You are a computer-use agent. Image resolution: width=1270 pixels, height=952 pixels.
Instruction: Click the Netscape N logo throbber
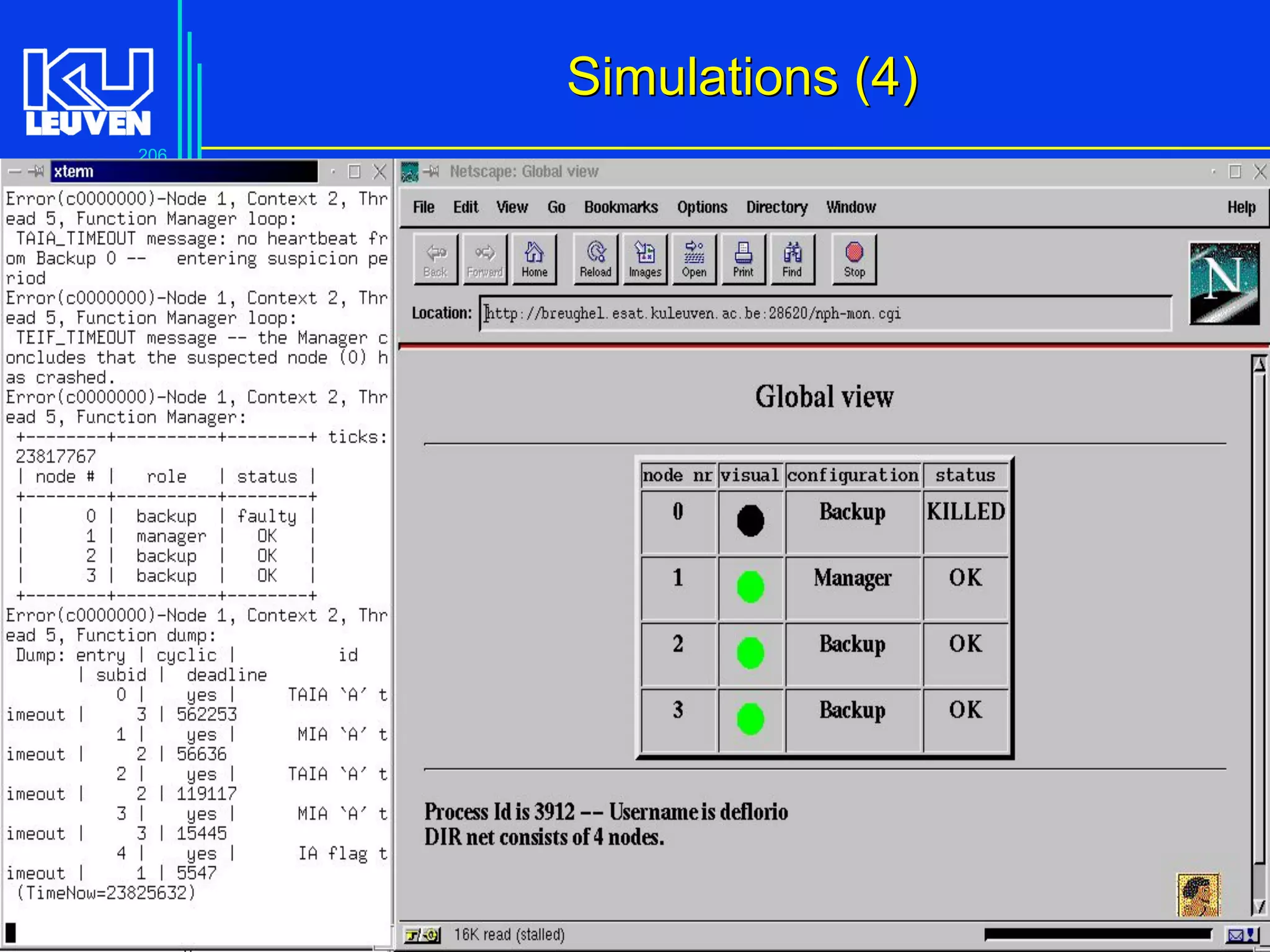pyautogui.click(x=1224, y=283)
